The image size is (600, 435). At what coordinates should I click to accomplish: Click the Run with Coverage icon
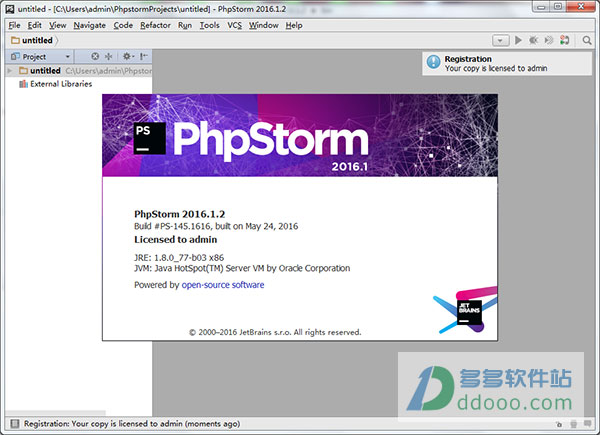point(549,40)
